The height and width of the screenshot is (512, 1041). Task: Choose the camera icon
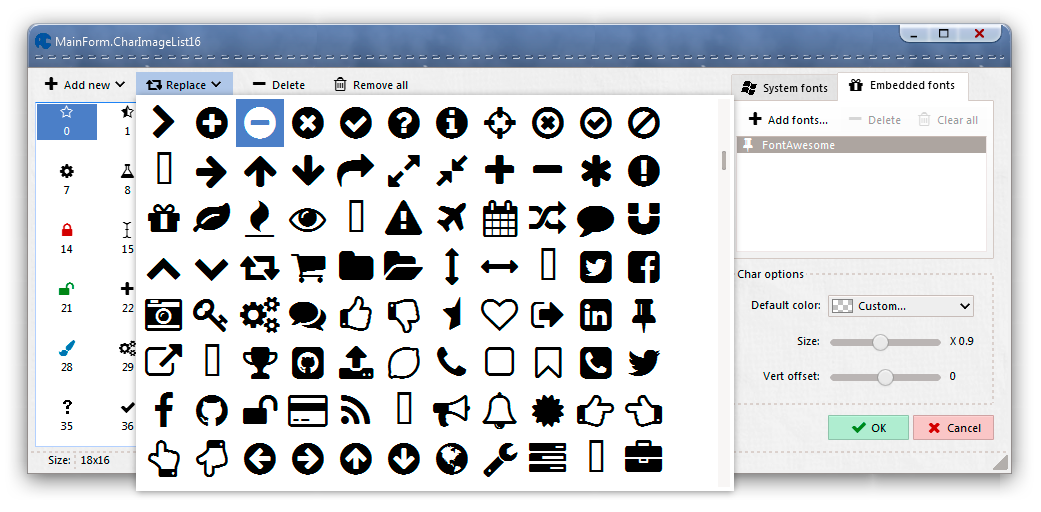tap(163, 315)
